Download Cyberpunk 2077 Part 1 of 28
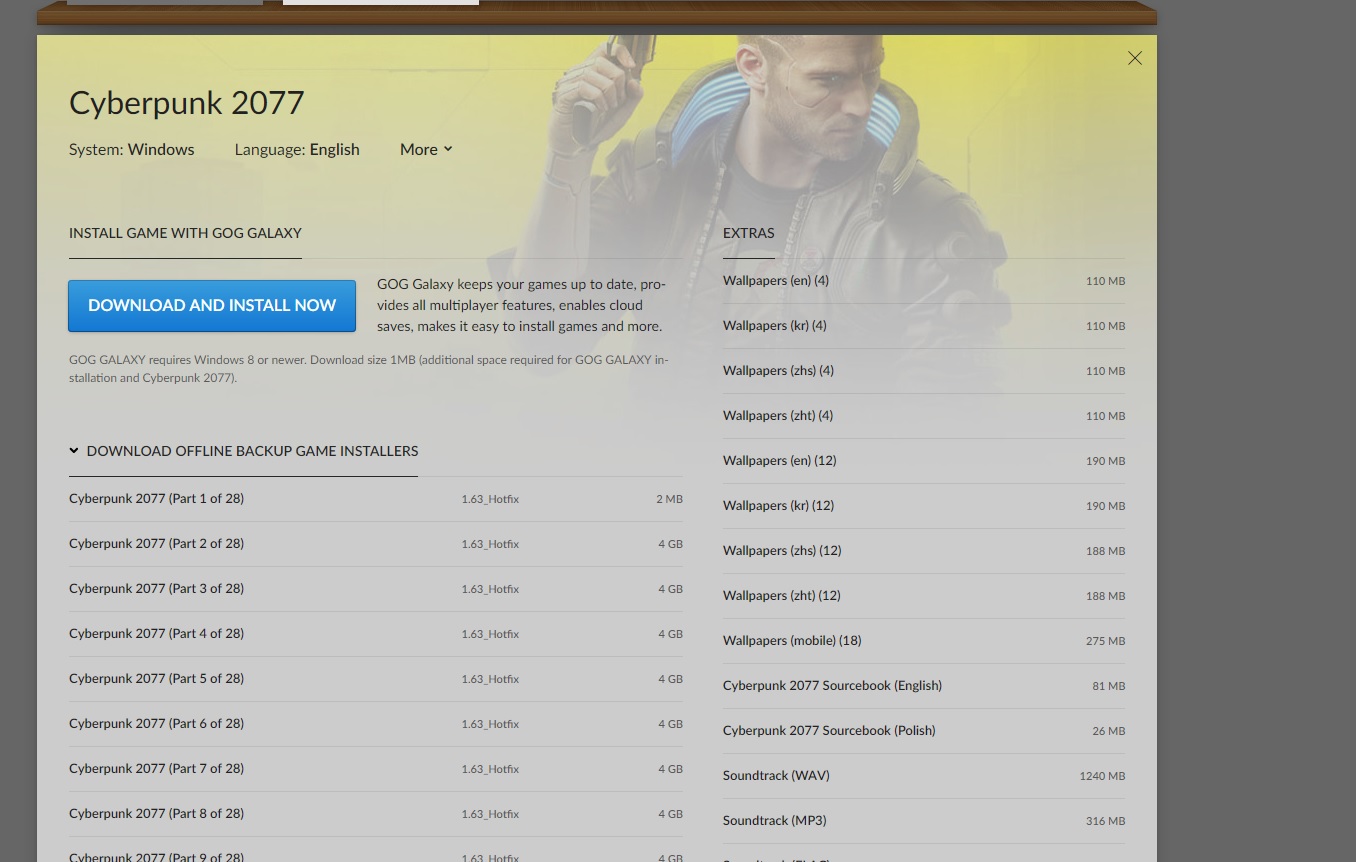The width and height of the screenshot is (1356, 862). coord(376,499)
